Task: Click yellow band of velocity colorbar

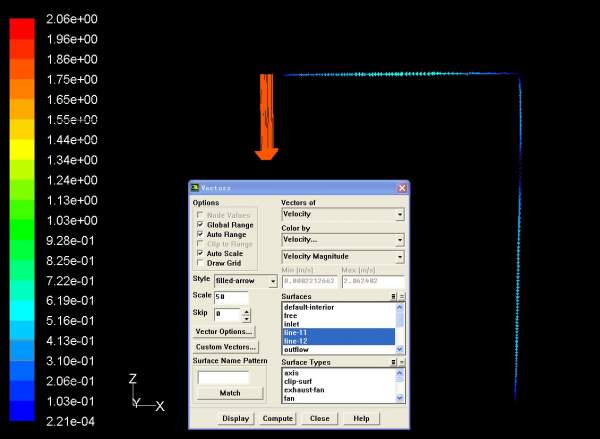Action: tap(22, 149)
